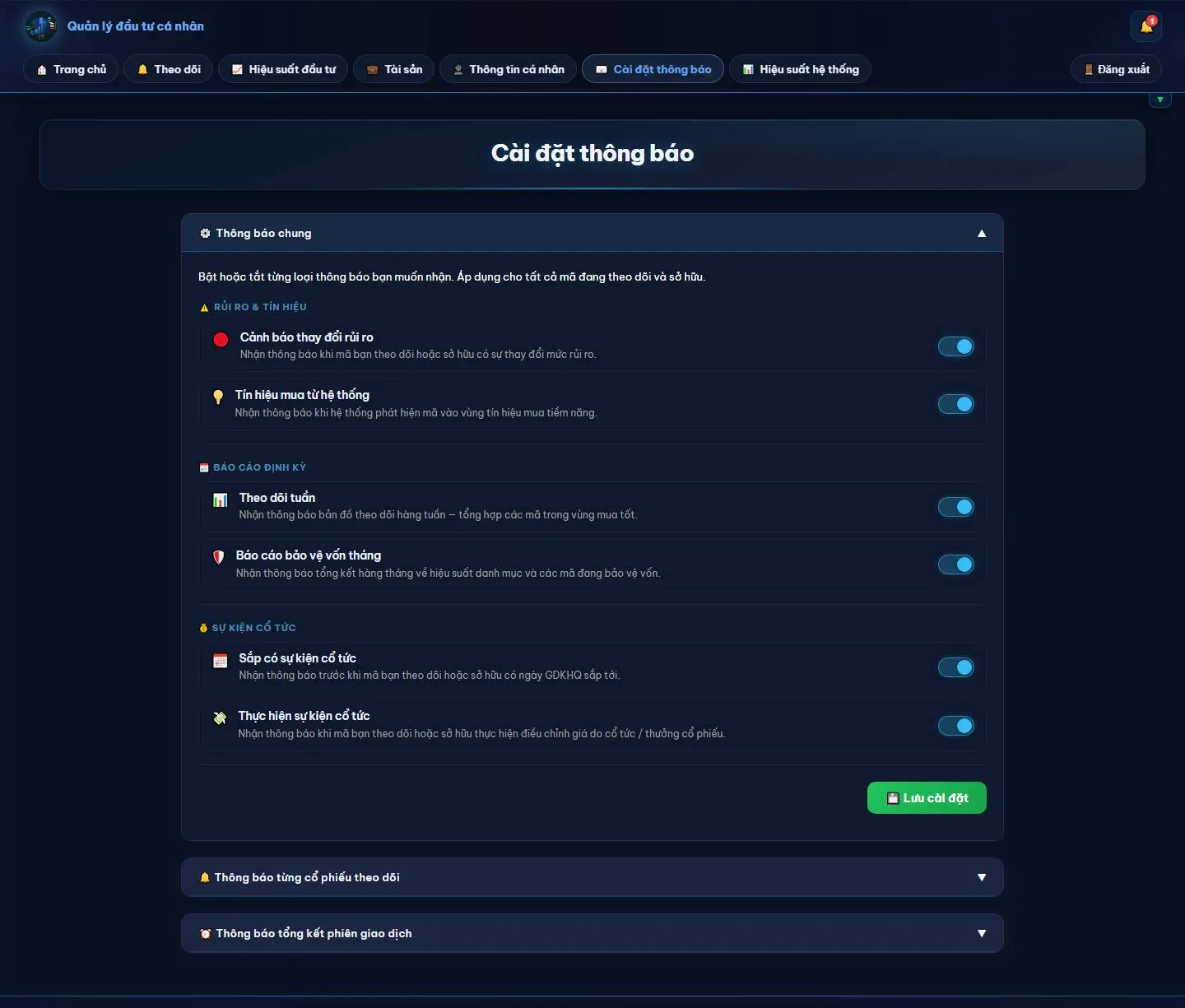Toggle Tín hiệu mua từ hệ thống switch
The image size is (1185, 1008).
tap(956, 404)
